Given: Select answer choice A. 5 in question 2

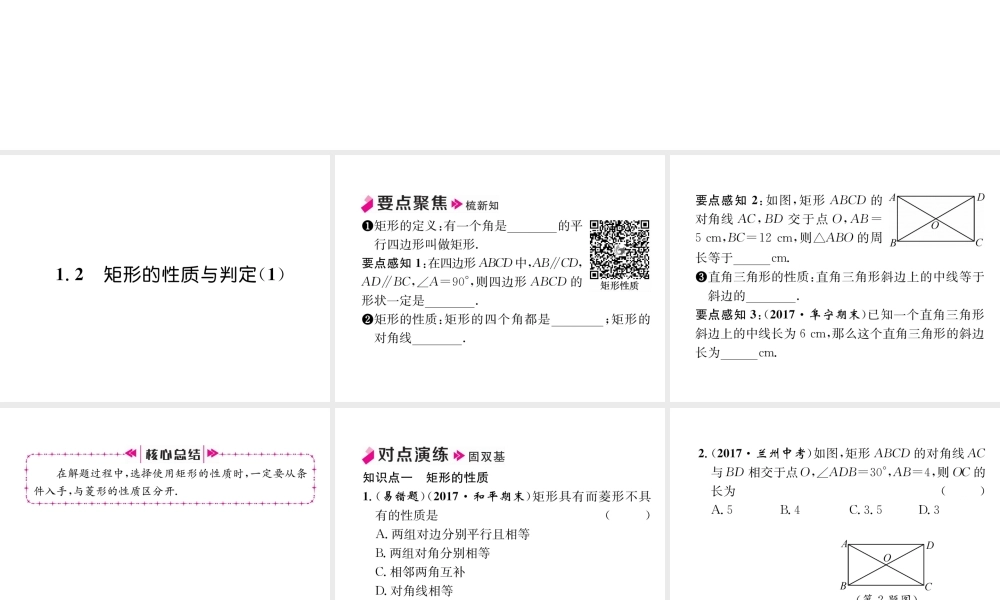Looking at the screenshot, I should 722,509.
